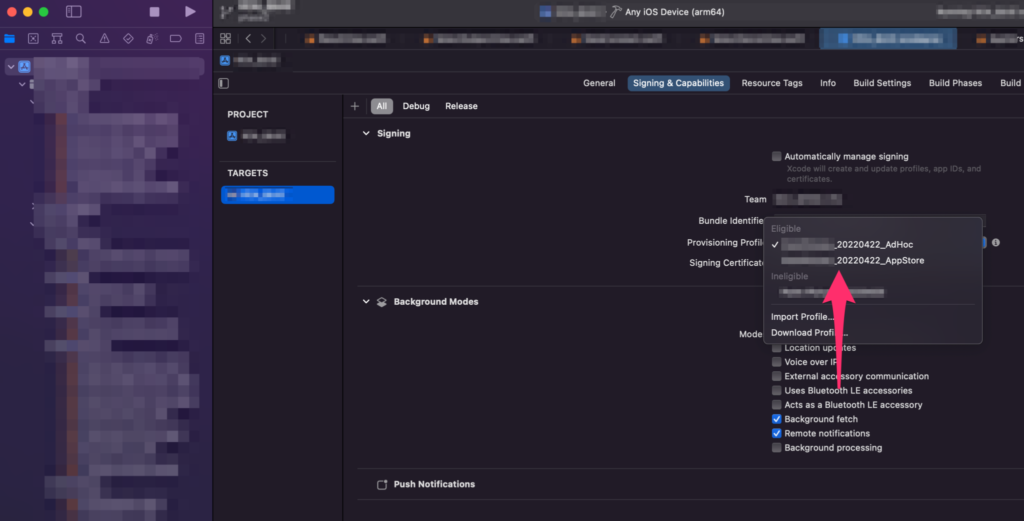Open the Info tab
Viewport: 1024px width, 521px height.
tap(827, 83)
